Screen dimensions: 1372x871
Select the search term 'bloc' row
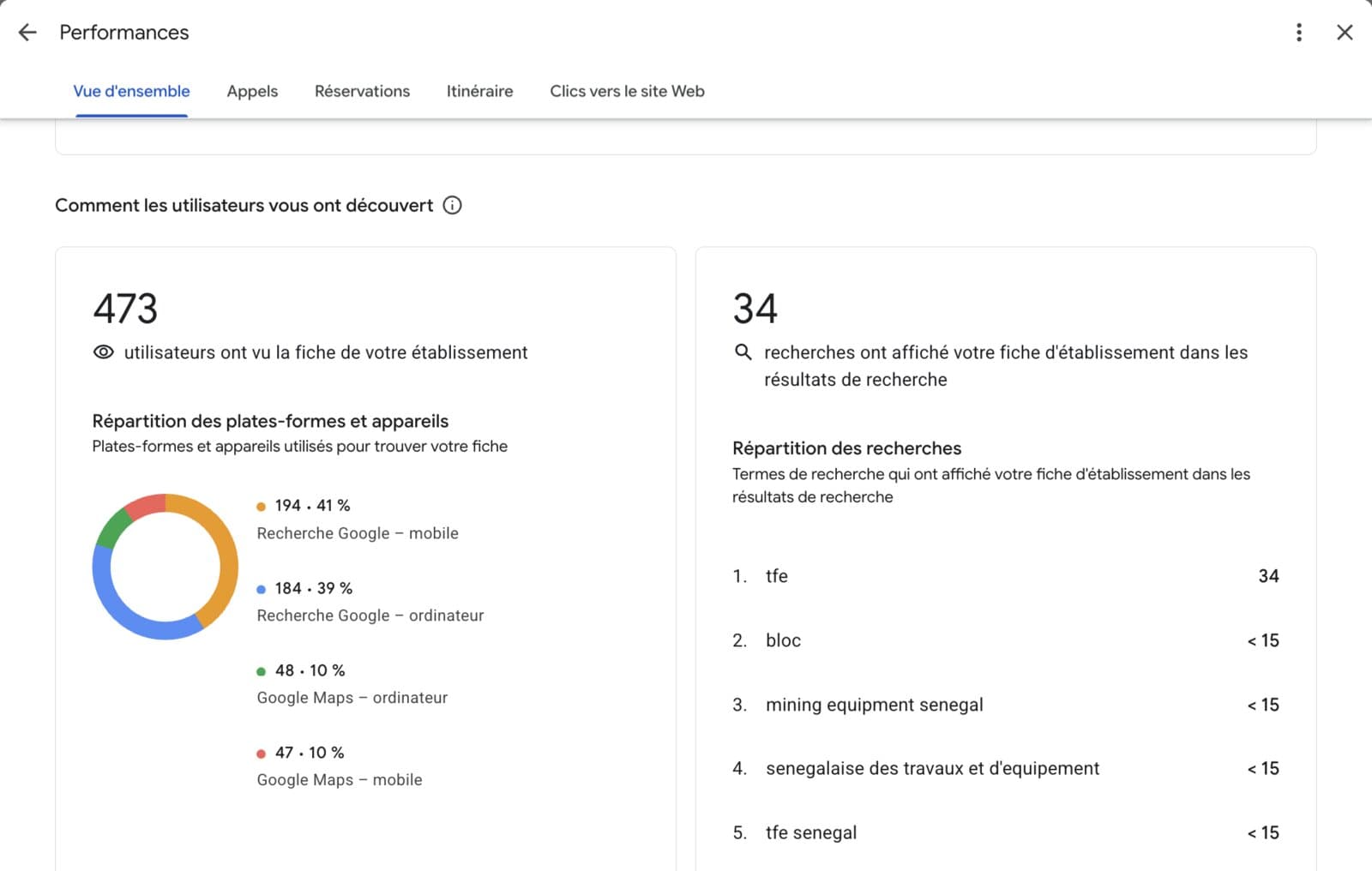pyautogui.click(x=1006, y=640)
